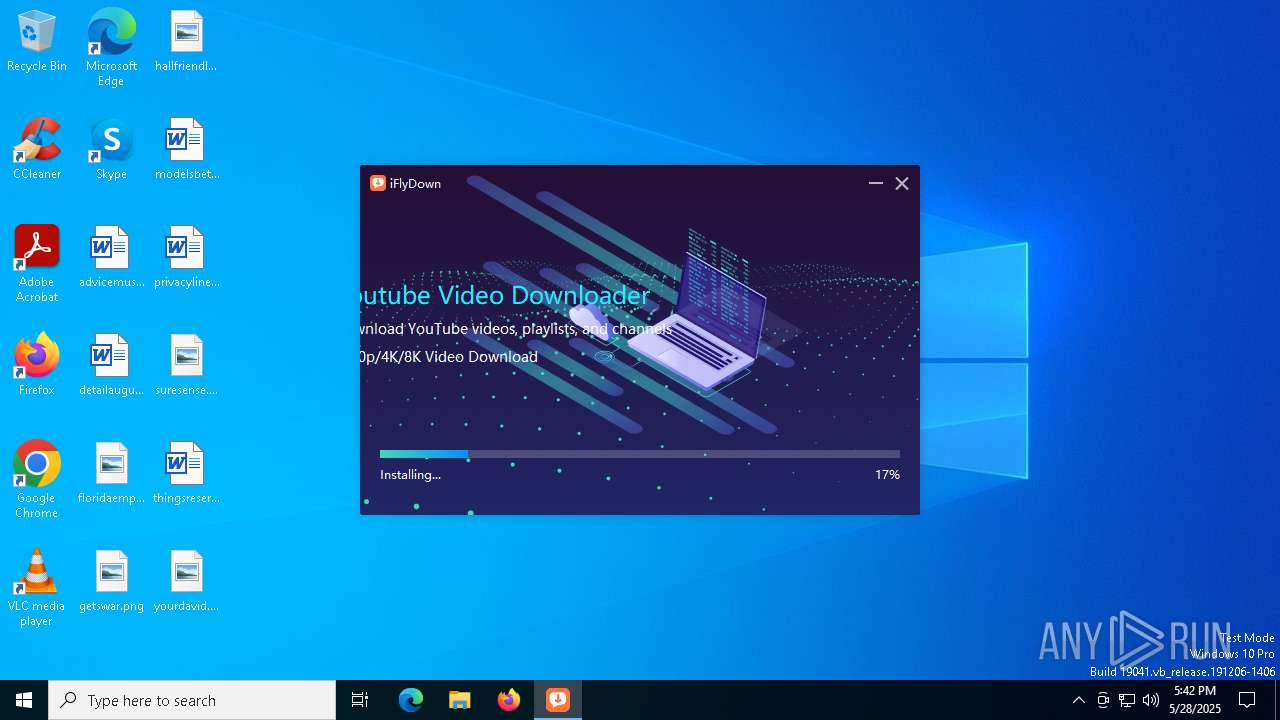Open the VLC media player shortcut
The width and height of the screenshot is (1280, 720).
click(37, 588)
